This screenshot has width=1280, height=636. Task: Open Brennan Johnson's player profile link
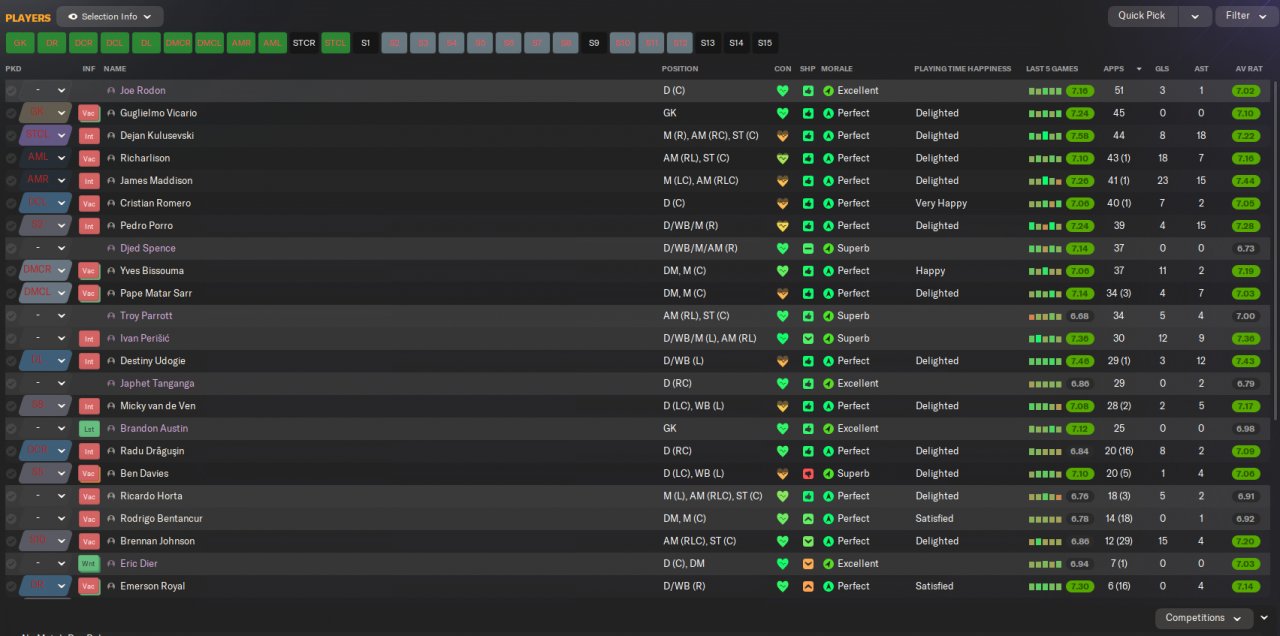[x=158, y=541]
